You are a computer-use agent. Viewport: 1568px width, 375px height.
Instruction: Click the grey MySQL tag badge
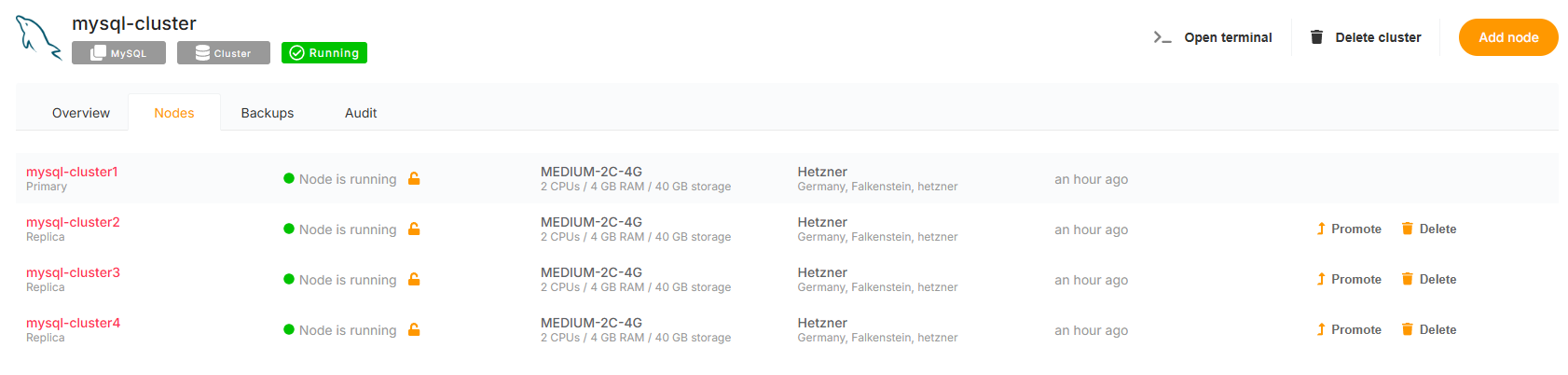pyautogui.click(x=118, y=53)
